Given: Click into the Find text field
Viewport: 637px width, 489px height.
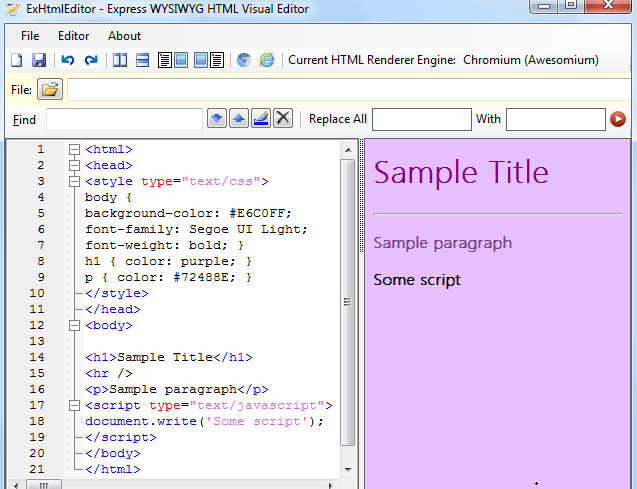Looking at the screenshot, I should 124,120.
